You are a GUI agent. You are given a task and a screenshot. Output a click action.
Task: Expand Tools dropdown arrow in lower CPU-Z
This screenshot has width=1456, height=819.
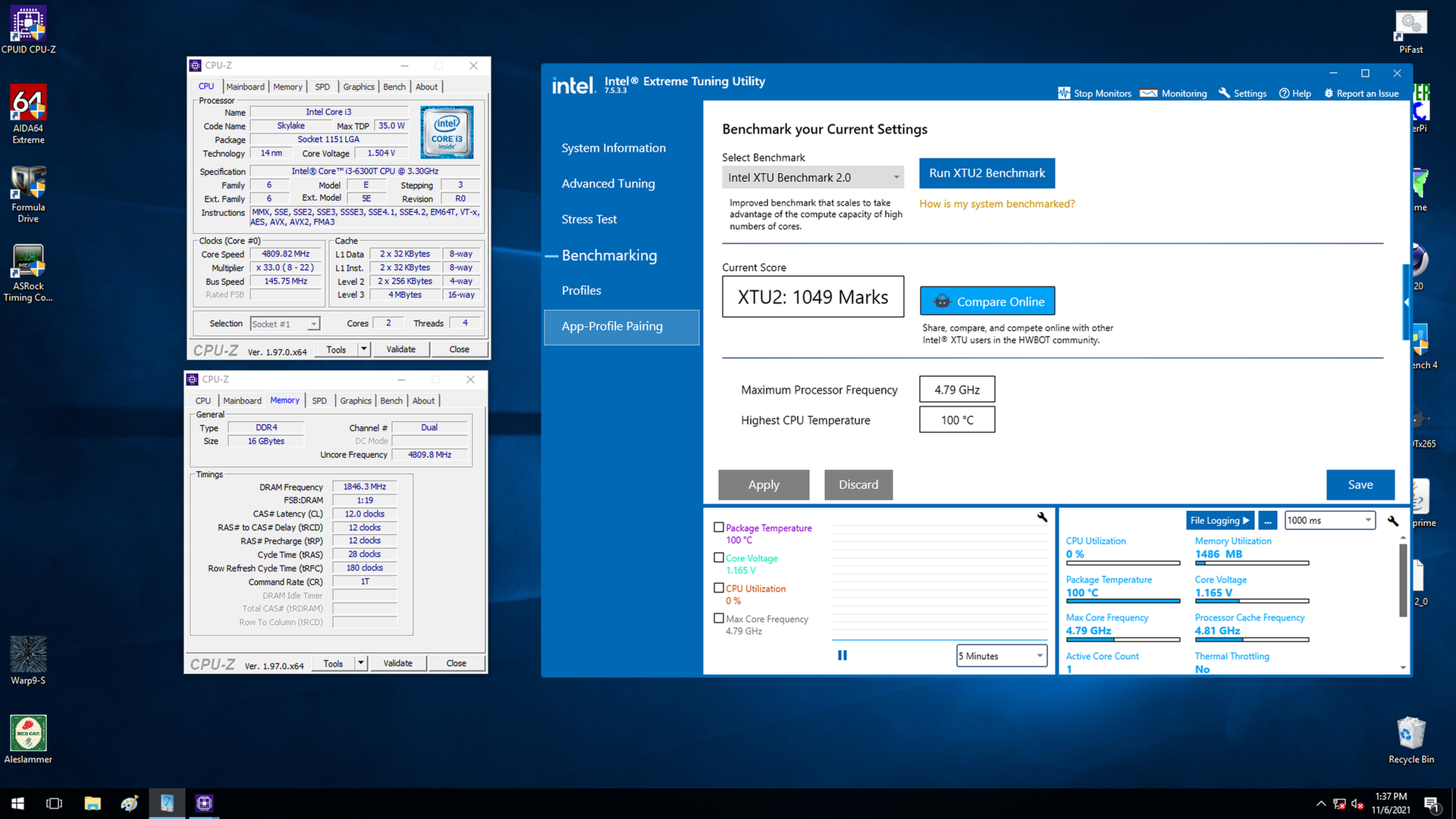[x=361, y=663]
